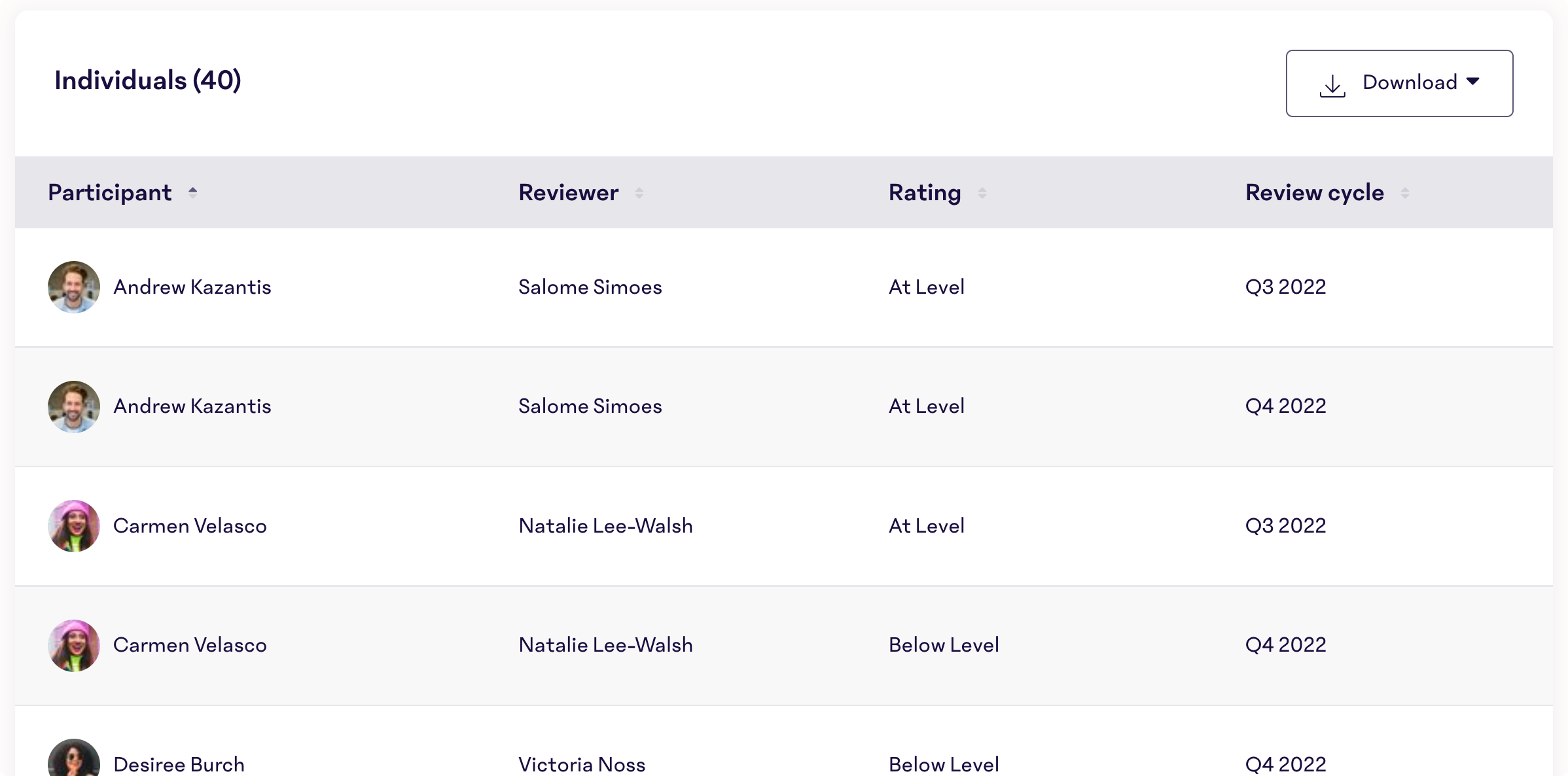
Task: Select Desiree Burch participant name
Action: pyautogui.click(x=179, y=764)
